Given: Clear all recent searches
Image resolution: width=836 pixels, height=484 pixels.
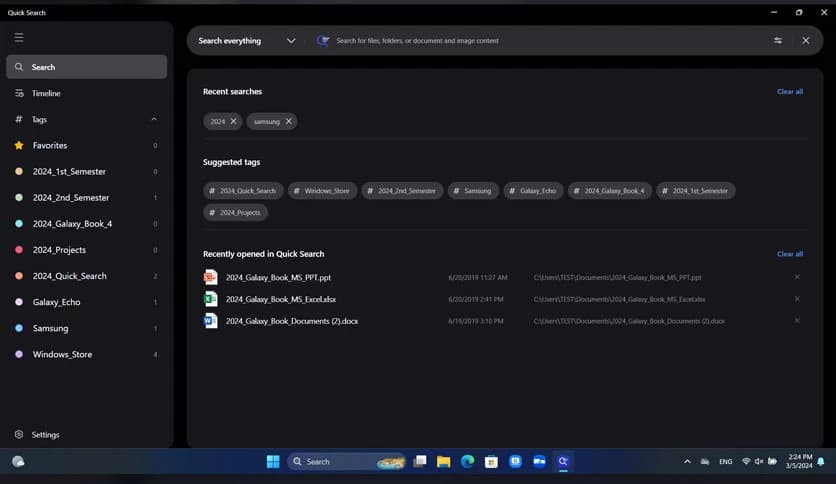Looking at the screenshot, I should [790, 92].
